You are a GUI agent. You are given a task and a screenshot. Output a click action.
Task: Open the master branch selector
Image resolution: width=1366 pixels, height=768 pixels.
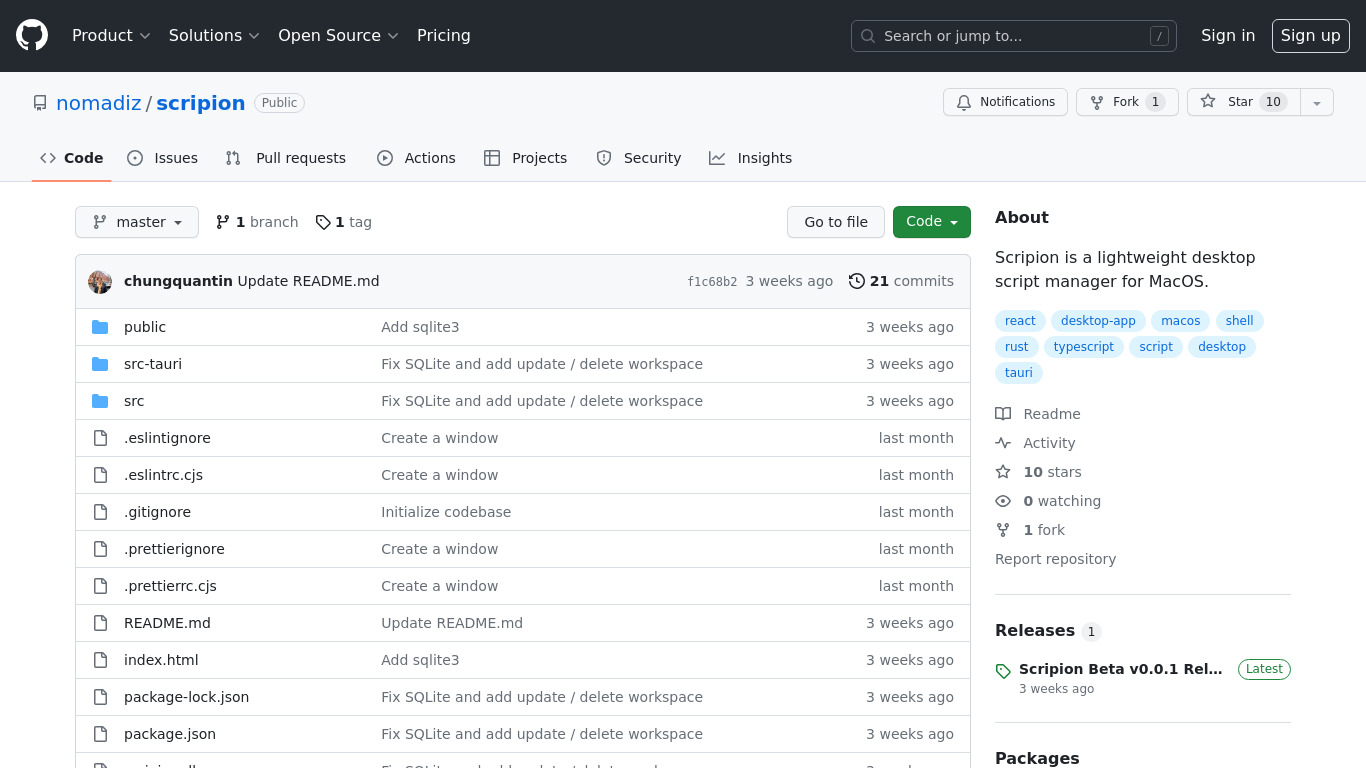pyautogui.click(x=137, y=222)
